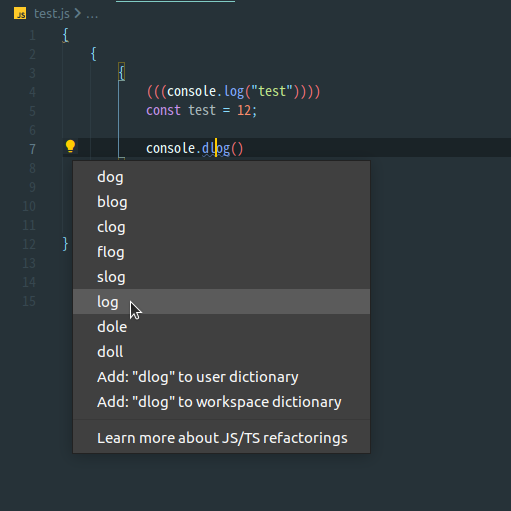Choose the 'clog' spelling suggestion
This screenshot has width=511, height=511.
(221, 227)
